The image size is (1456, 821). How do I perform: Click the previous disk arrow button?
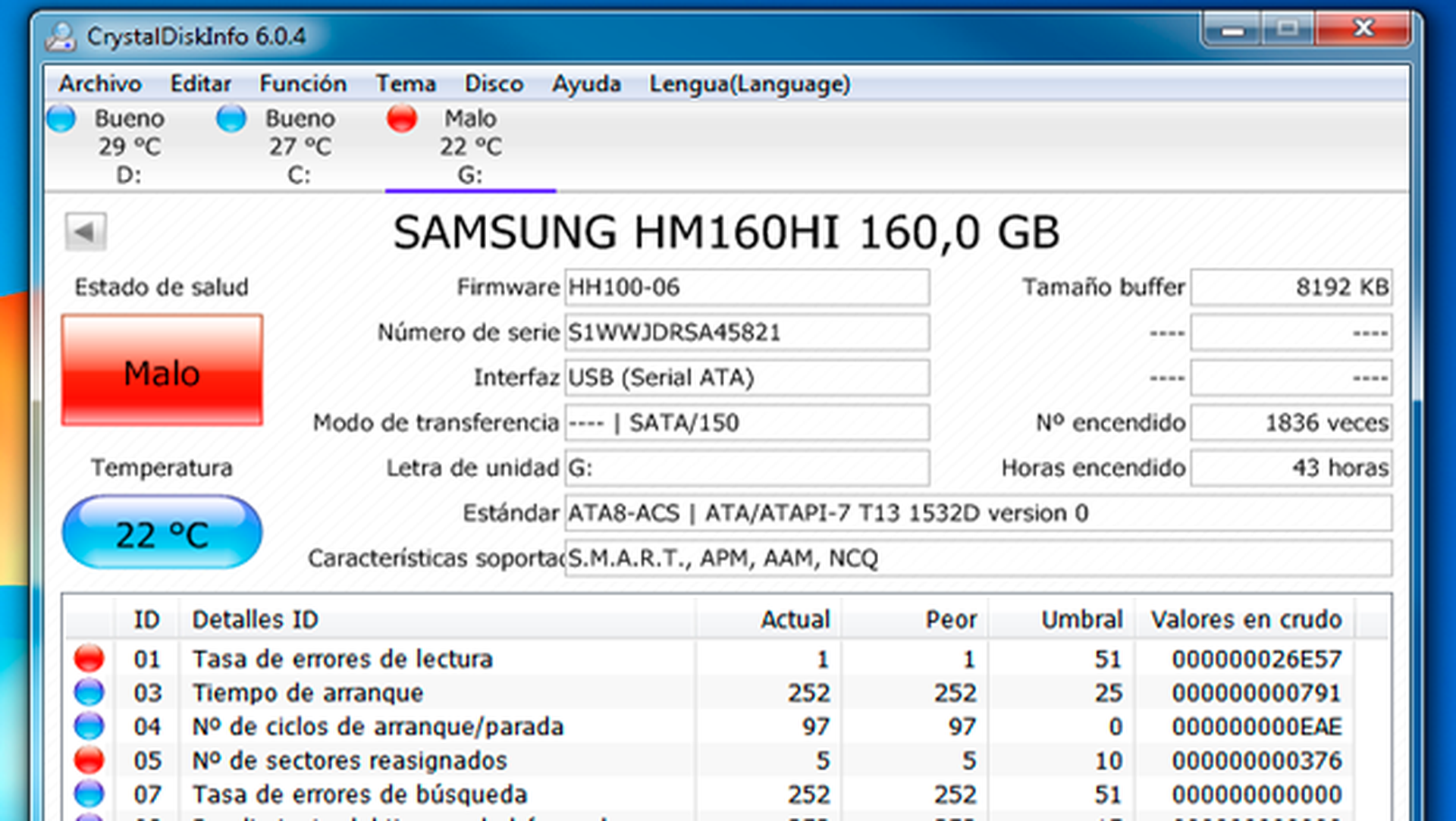85,231
